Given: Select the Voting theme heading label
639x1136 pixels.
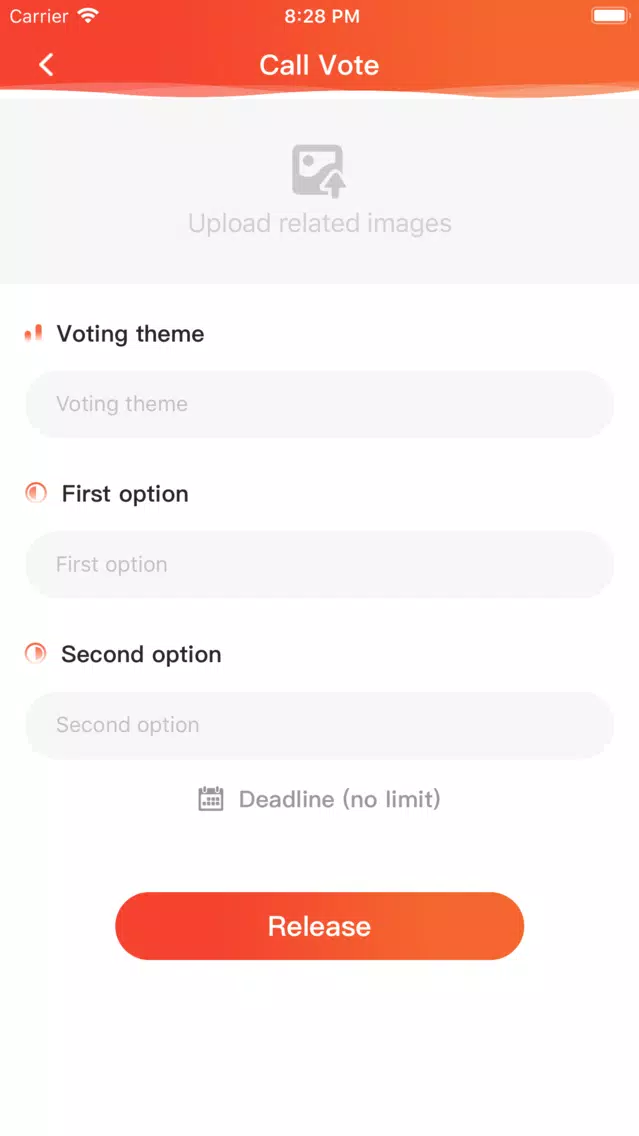Looking at the screenshot, I should coord(130,334).
